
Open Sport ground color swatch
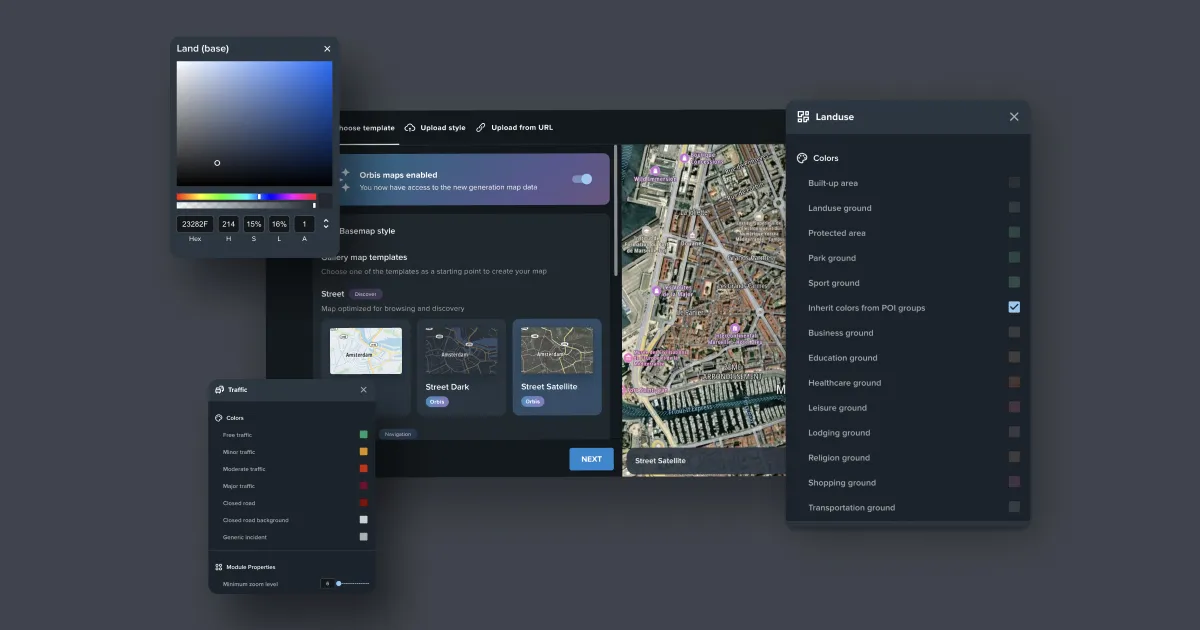pyautogui.click(x=1014, y=283)
